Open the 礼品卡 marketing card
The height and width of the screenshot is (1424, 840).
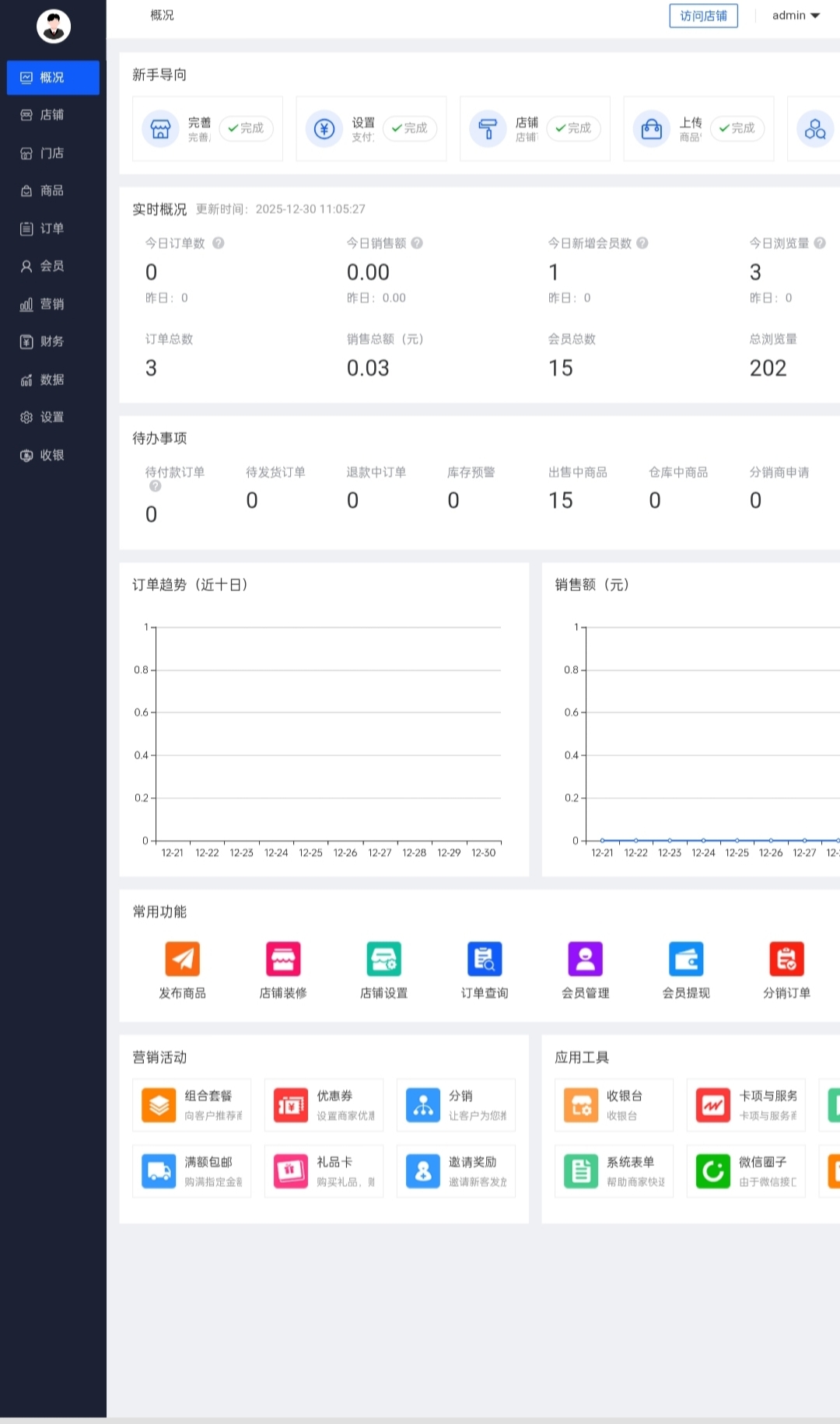324,1170
